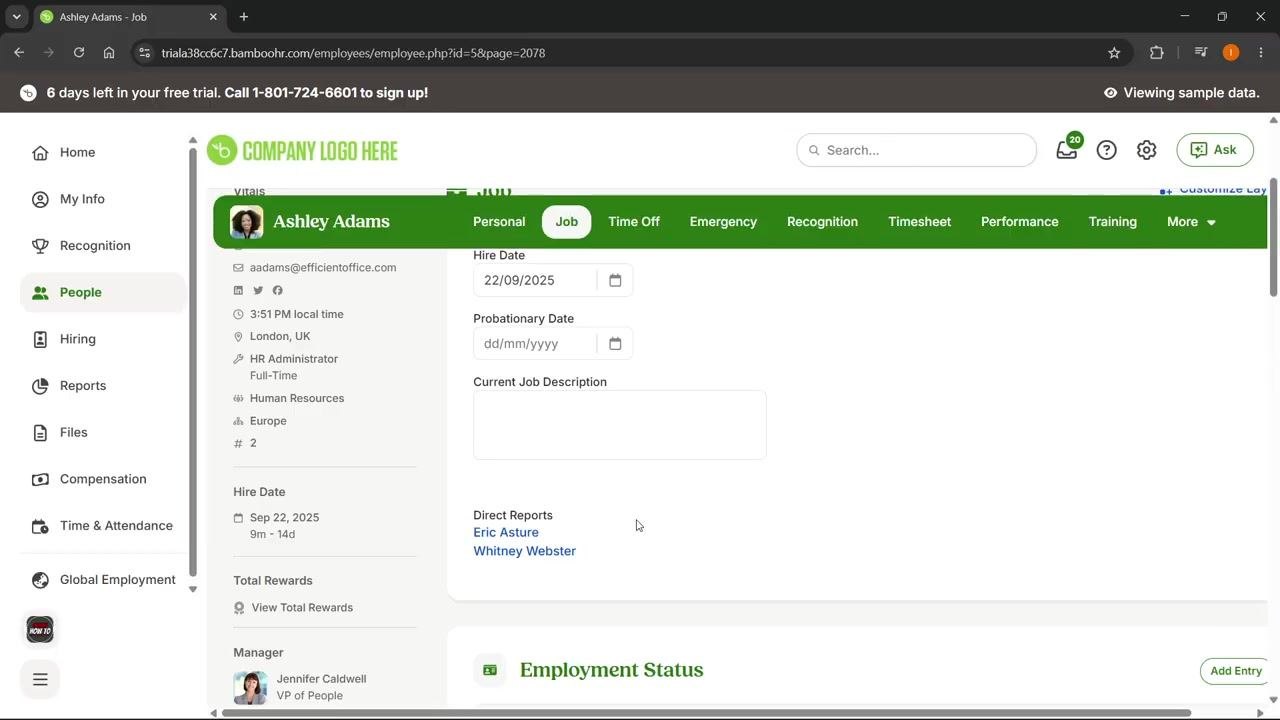Open the Timesheet tab

point(919,222)
